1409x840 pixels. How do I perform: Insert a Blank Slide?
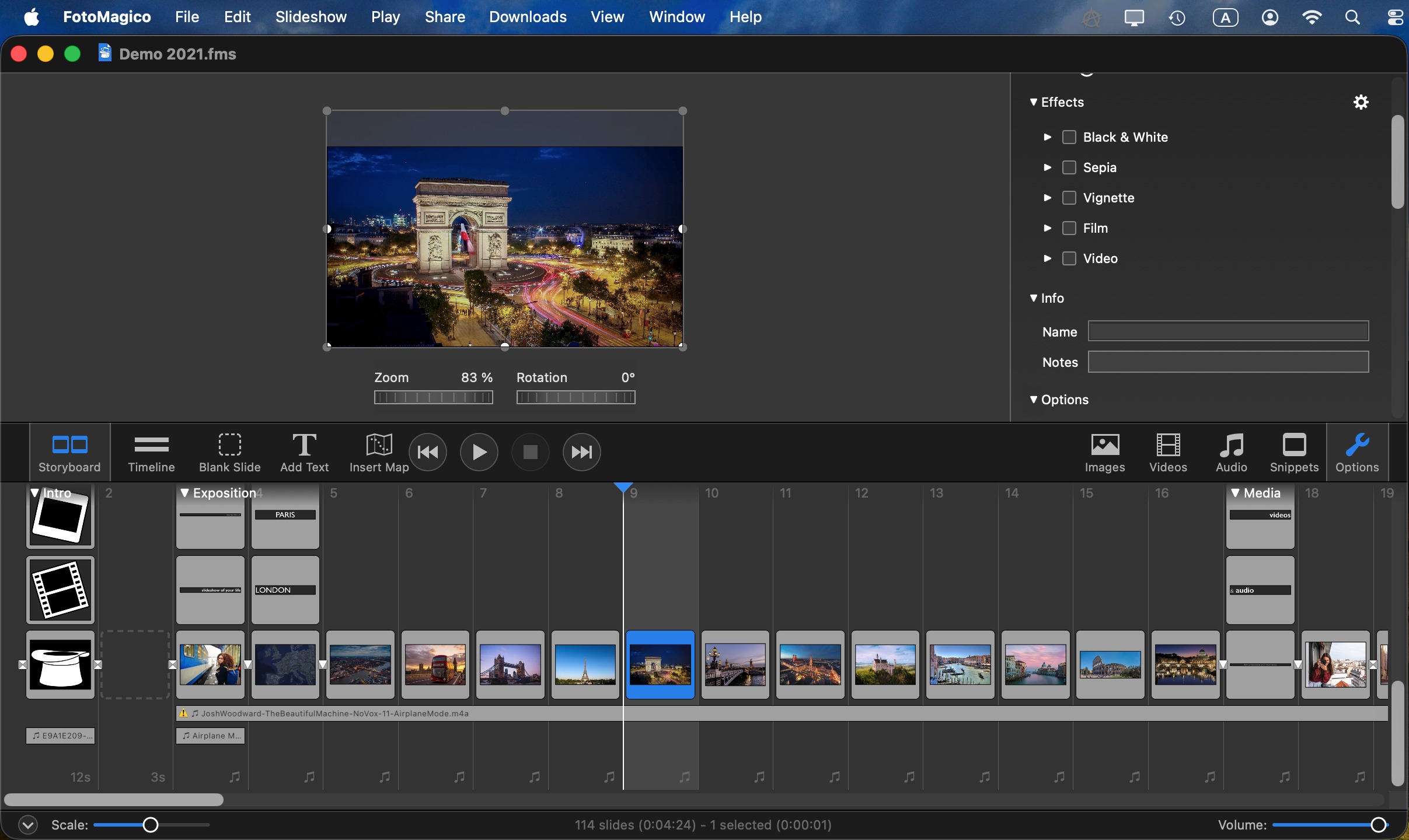pos(229,453)
